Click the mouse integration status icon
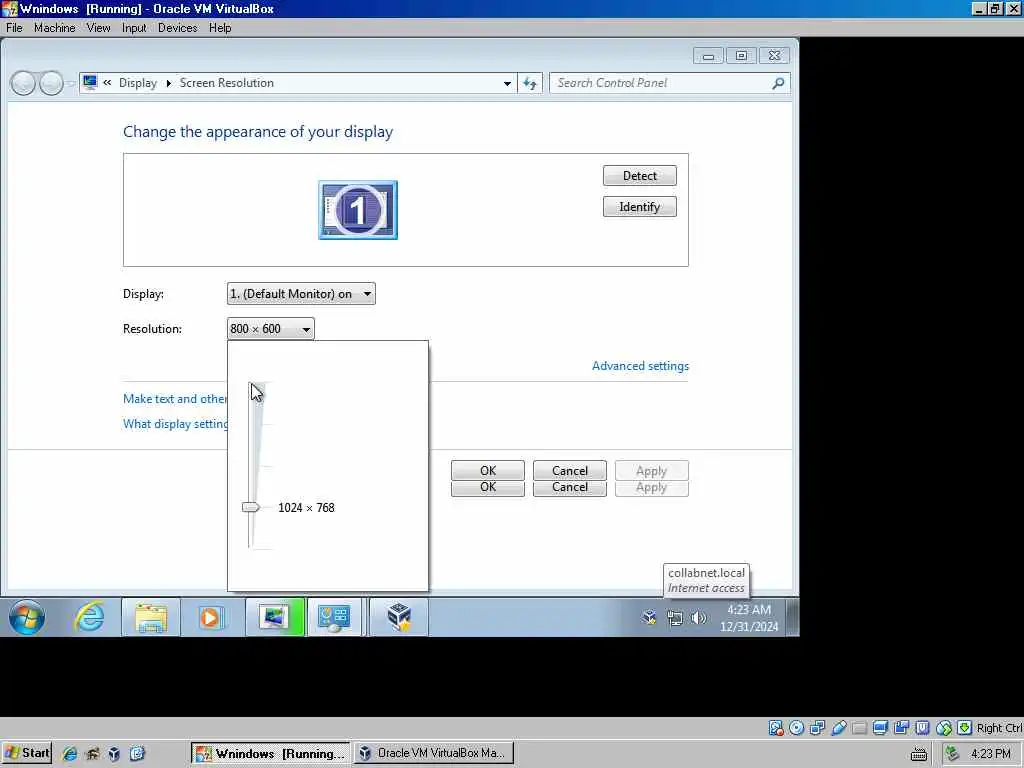The height and width of the screenshot is (768, 1024). (x=944, y=728)
